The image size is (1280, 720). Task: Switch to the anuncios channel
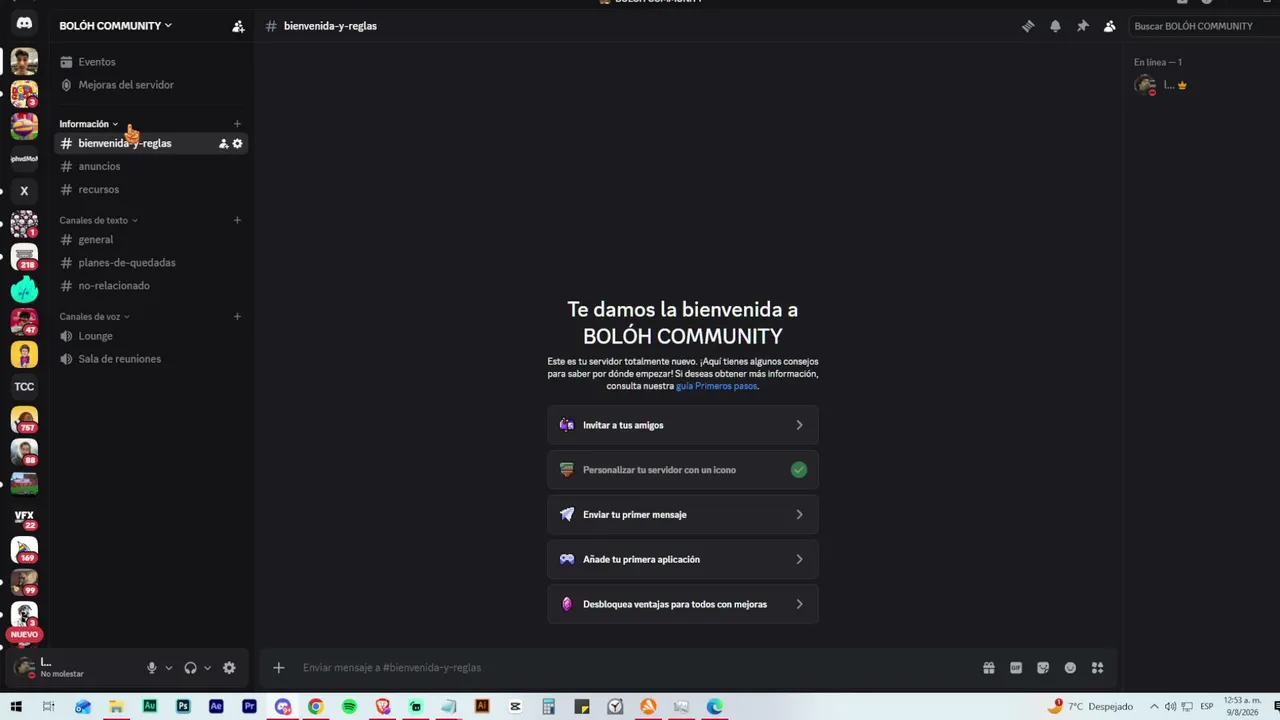pyautogui.click(x=151, y=167)
